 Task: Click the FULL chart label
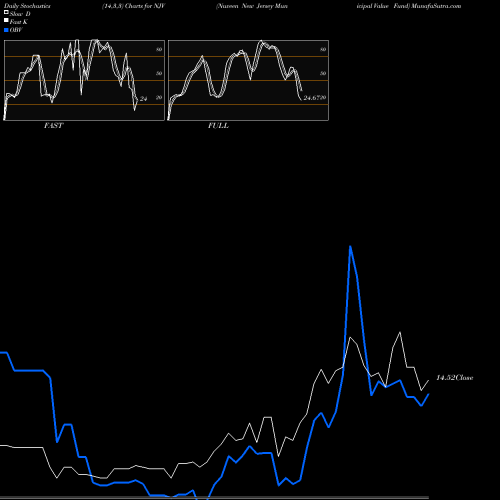tap(218, 126)
